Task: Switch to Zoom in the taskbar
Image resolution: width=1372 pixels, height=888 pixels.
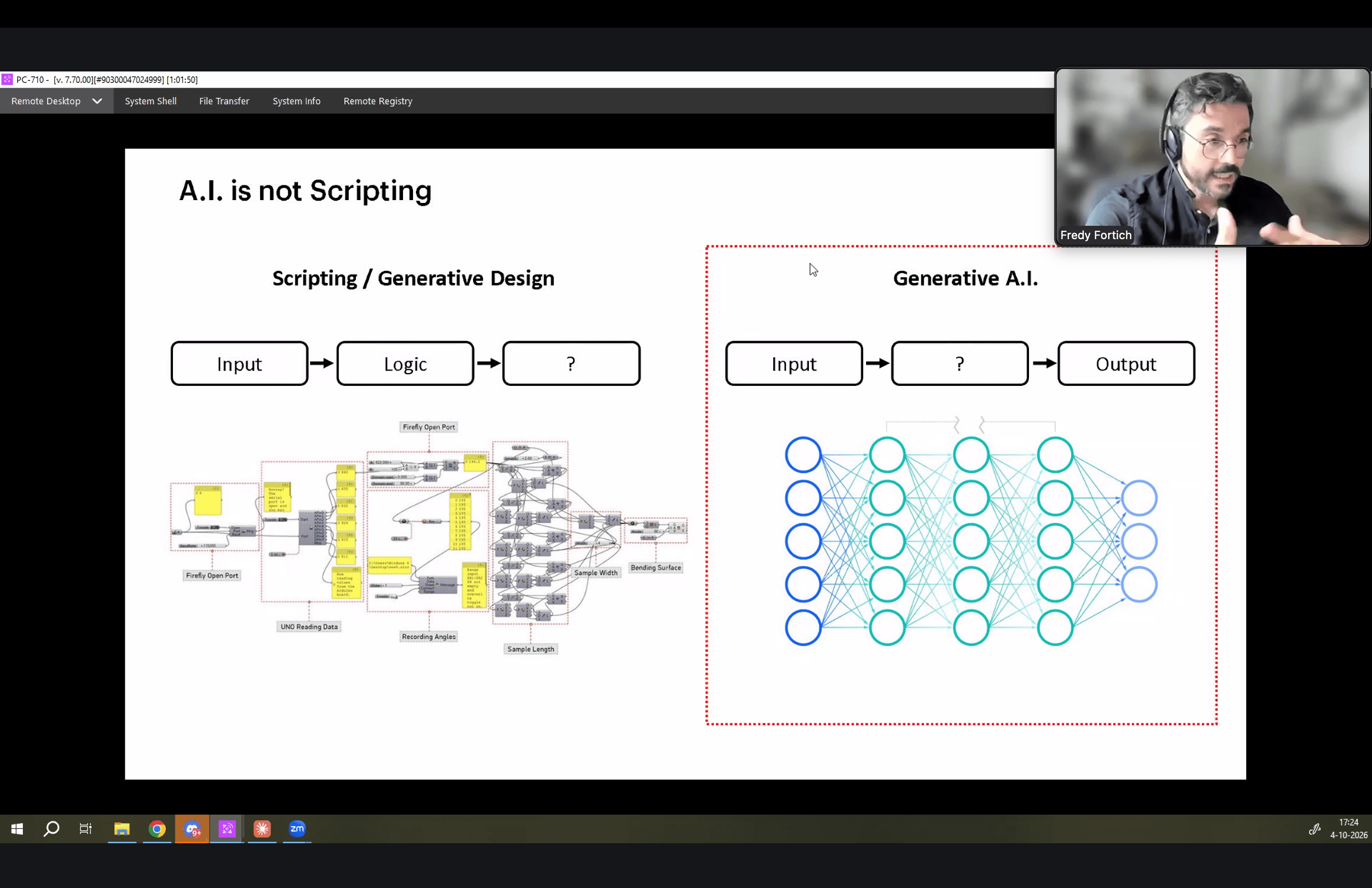Action: coord(297,828)
